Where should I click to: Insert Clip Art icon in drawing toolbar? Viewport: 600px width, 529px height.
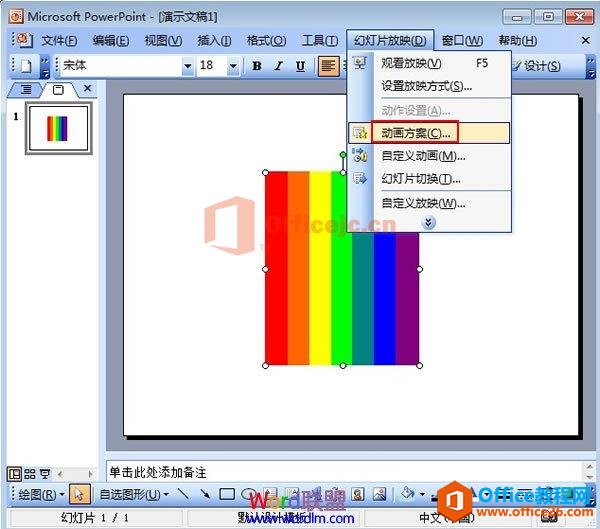[358, 494]
